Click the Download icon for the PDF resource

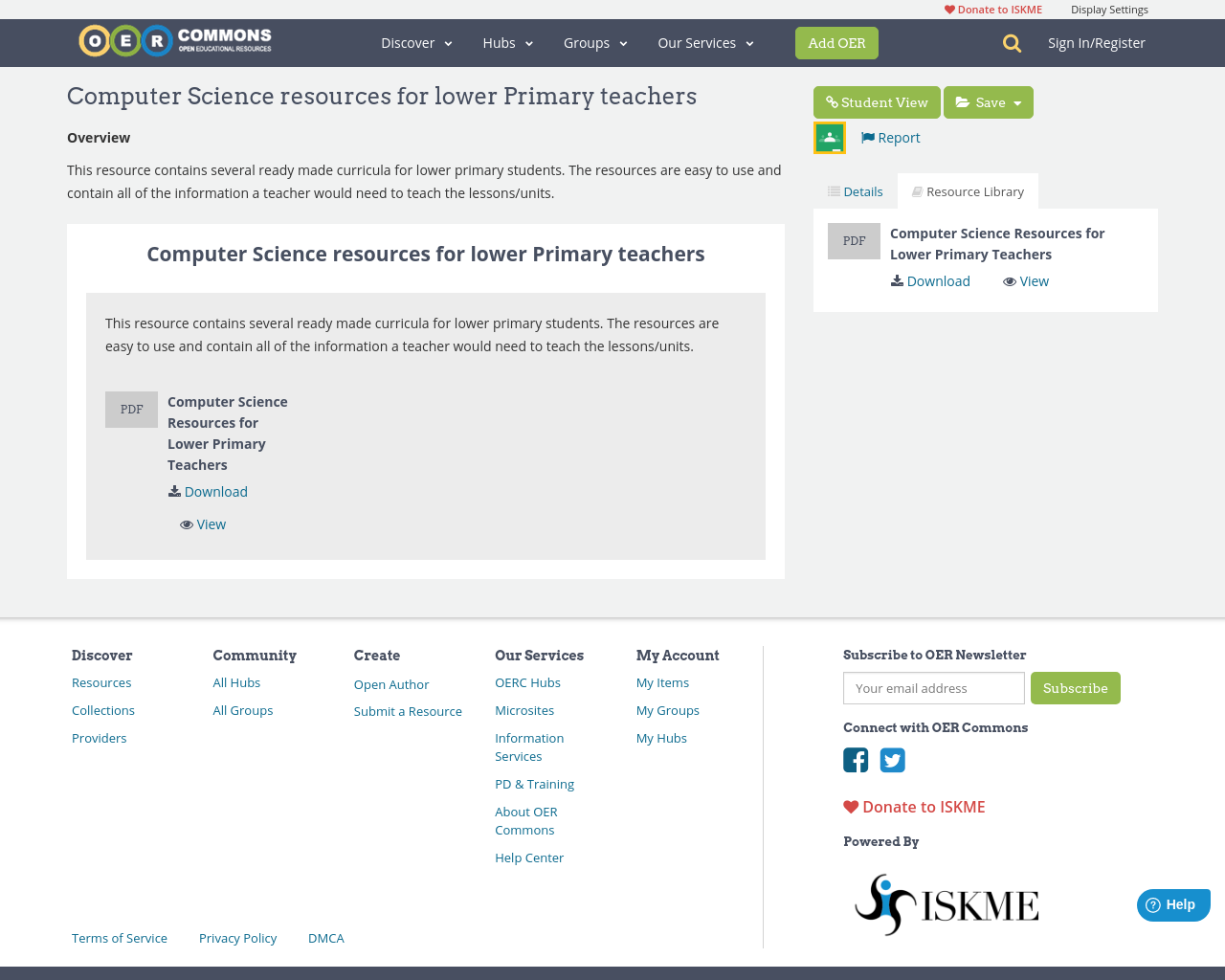[x=897, y=280]
